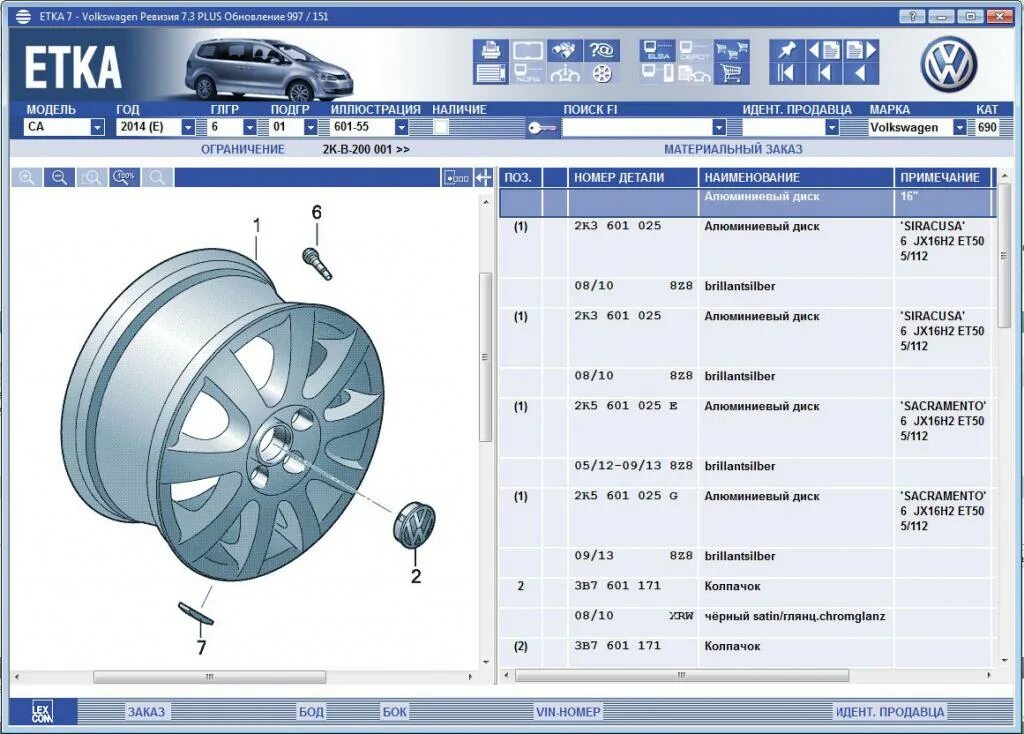Expand the ПОДГР dropdown

pyautogui.click(x=311, y=127)
